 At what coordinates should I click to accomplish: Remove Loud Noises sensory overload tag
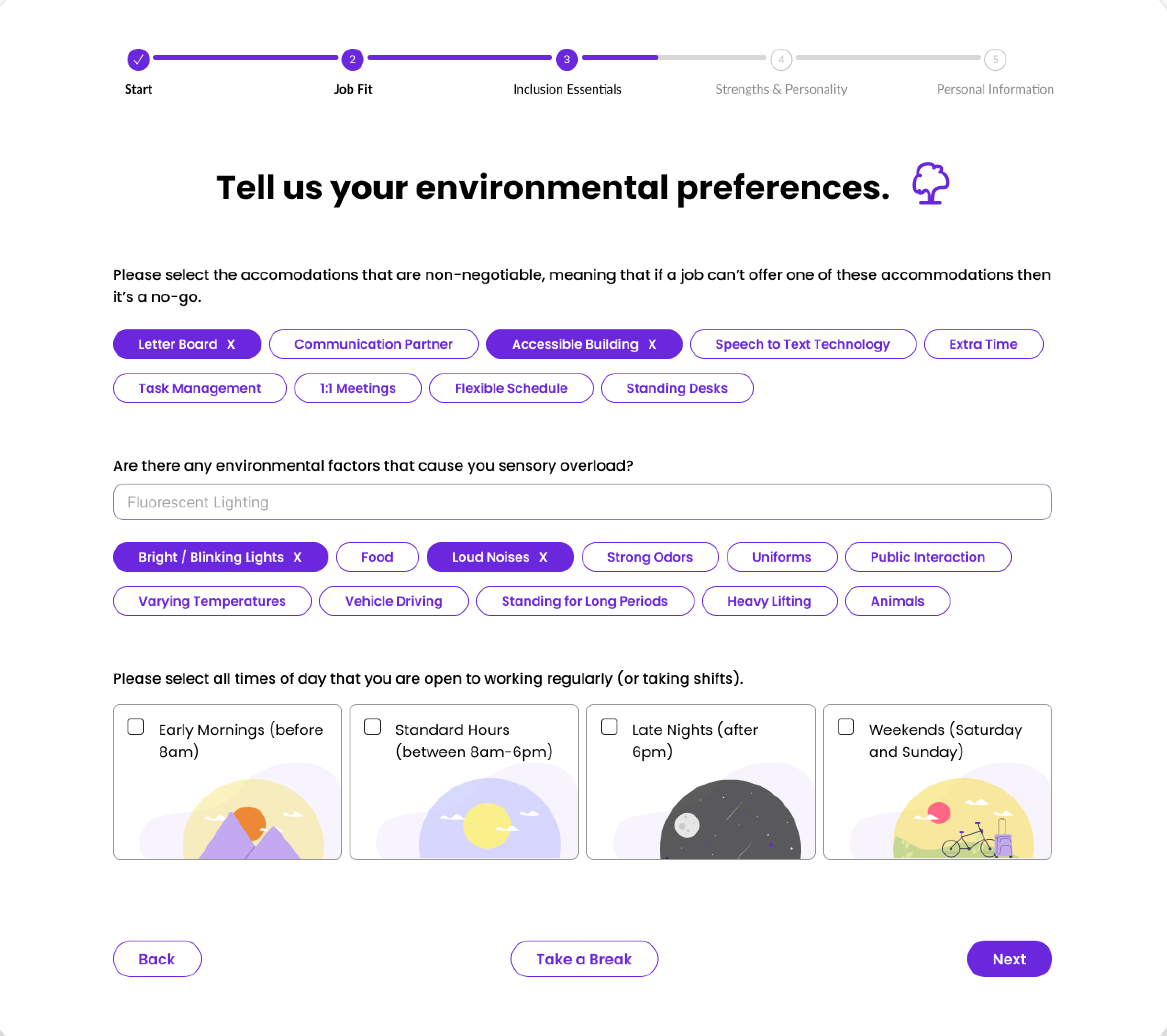(543, 557)
